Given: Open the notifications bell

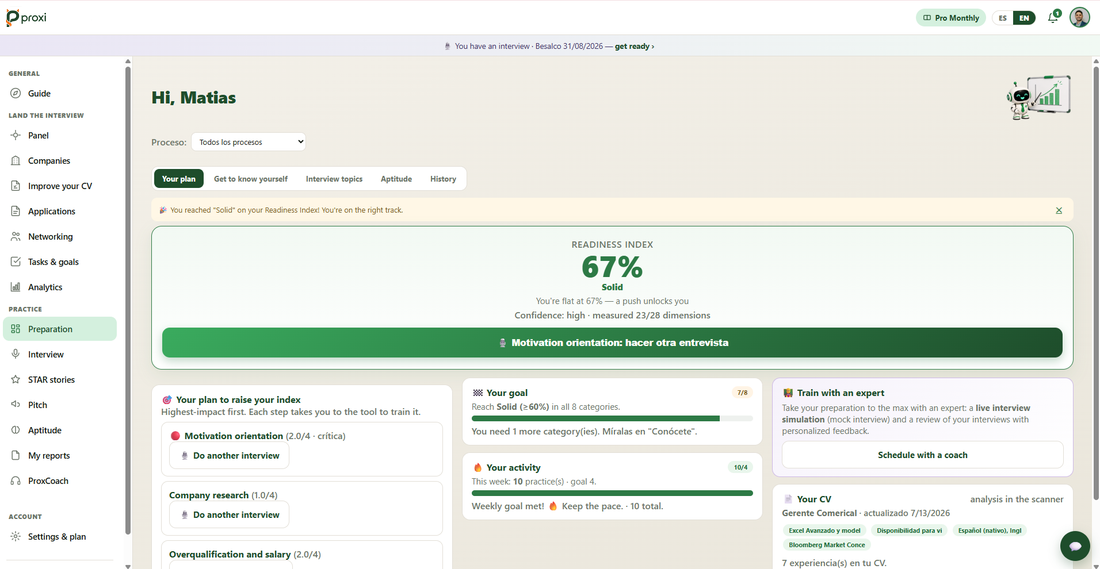Looking at the screenshot, I should [1052, 18].
